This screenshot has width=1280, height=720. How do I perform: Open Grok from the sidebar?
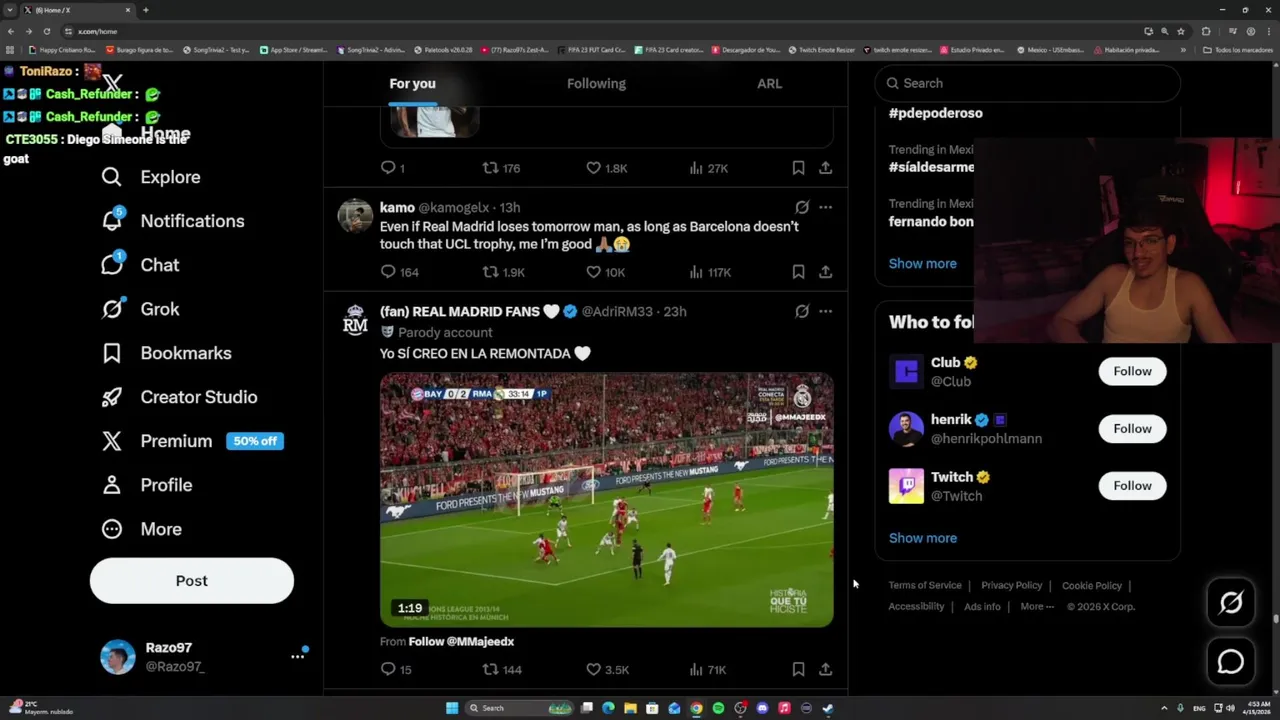coord(140,309)
